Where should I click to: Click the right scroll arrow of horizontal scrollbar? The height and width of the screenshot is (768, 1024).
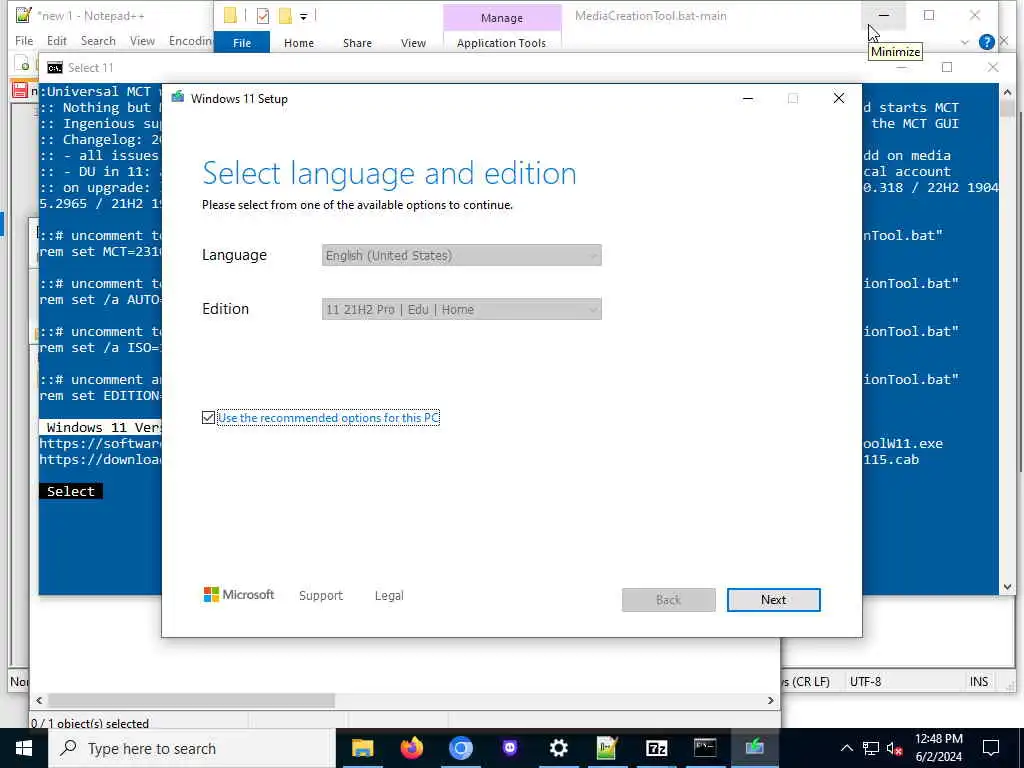click(771, 700)
